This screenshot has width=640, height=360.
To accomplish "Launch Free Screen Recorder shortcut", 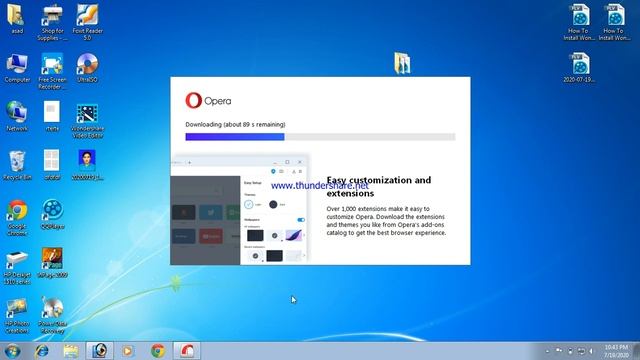I will click(x=52, y=71).
